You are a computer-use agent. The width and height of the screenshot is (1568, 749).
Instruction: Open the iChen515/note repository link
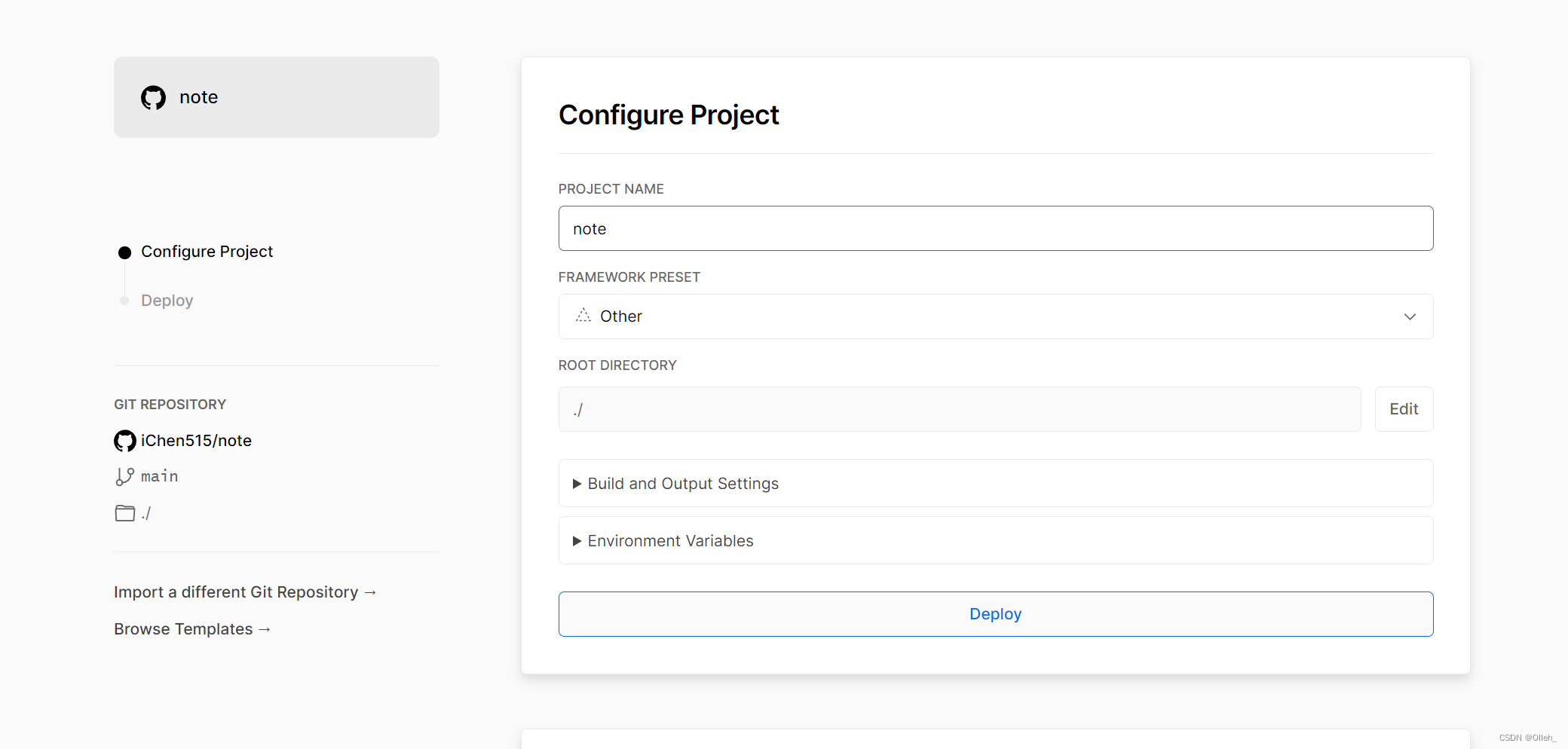click(196, 441)
